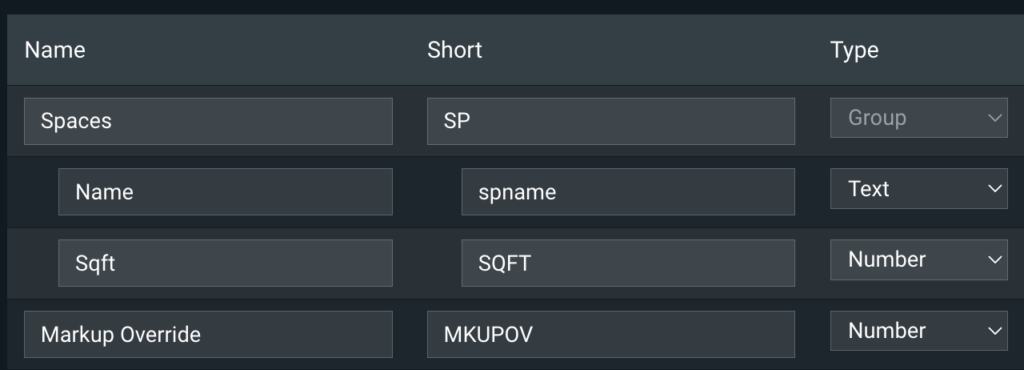Open the Number type dropdown for Sqft row
Viewport: 1024px width, 370px height.
point(918,260)
